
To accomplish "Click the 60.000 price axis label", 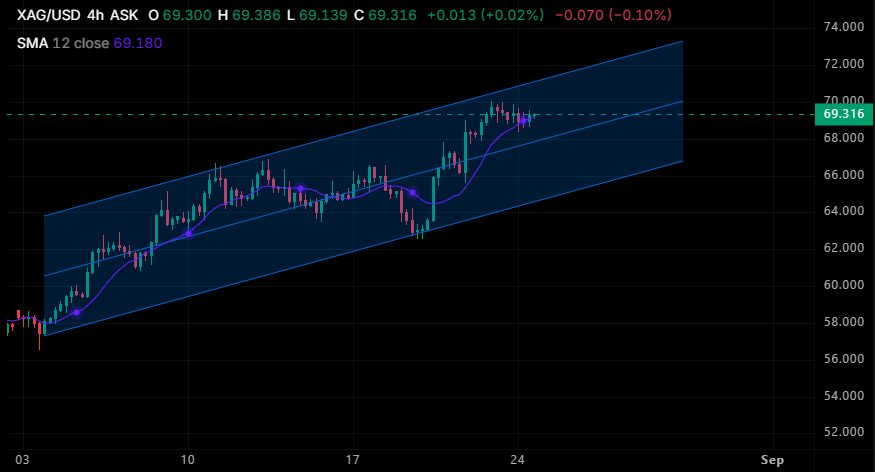I will 844,285.
